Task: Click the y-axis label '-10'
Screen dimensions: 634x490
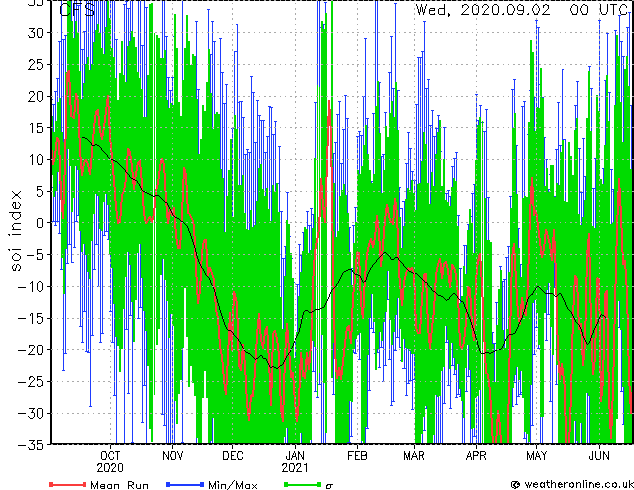Action: coord(31,286)
